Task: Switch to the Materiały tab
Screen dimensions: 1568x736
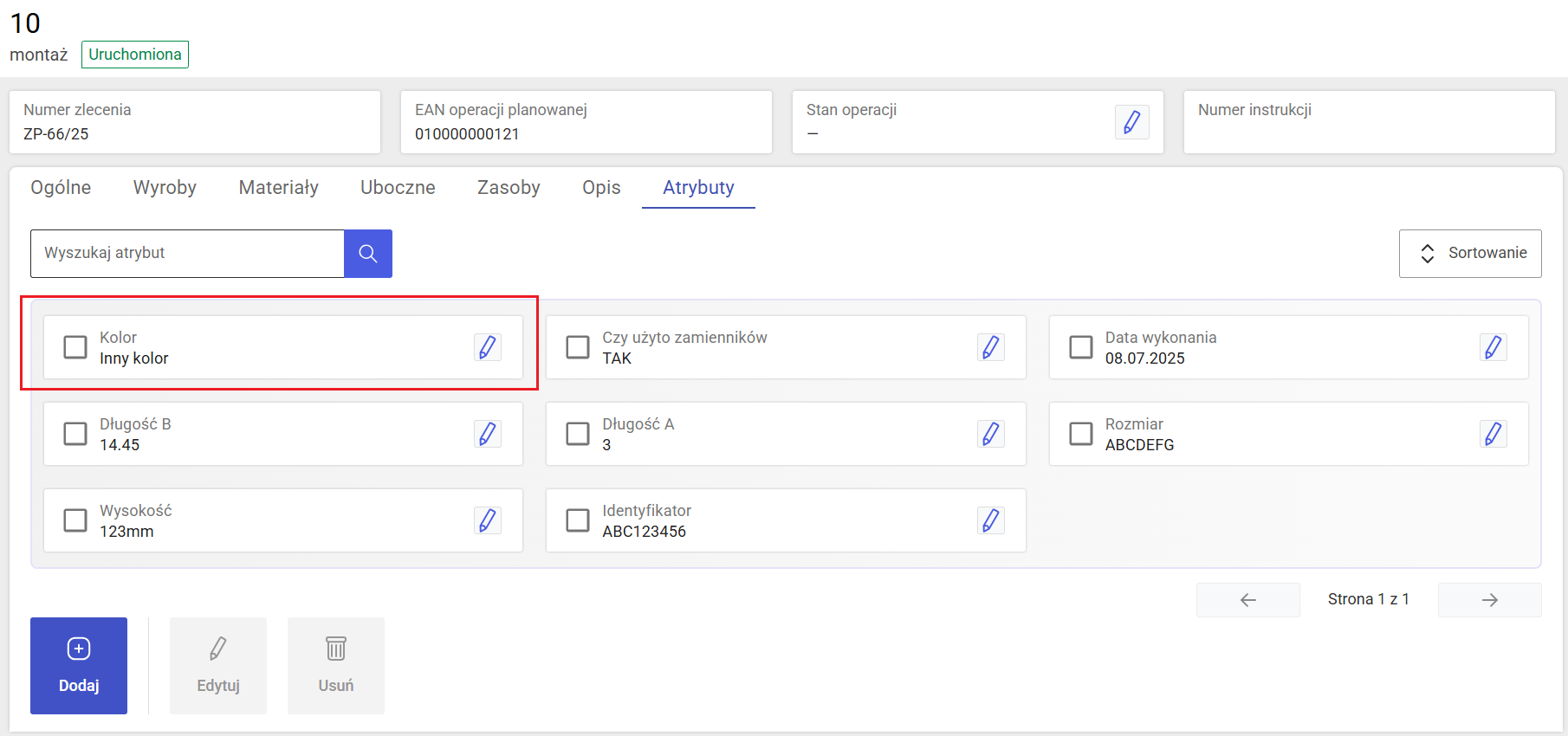Action: pos(278,188)
